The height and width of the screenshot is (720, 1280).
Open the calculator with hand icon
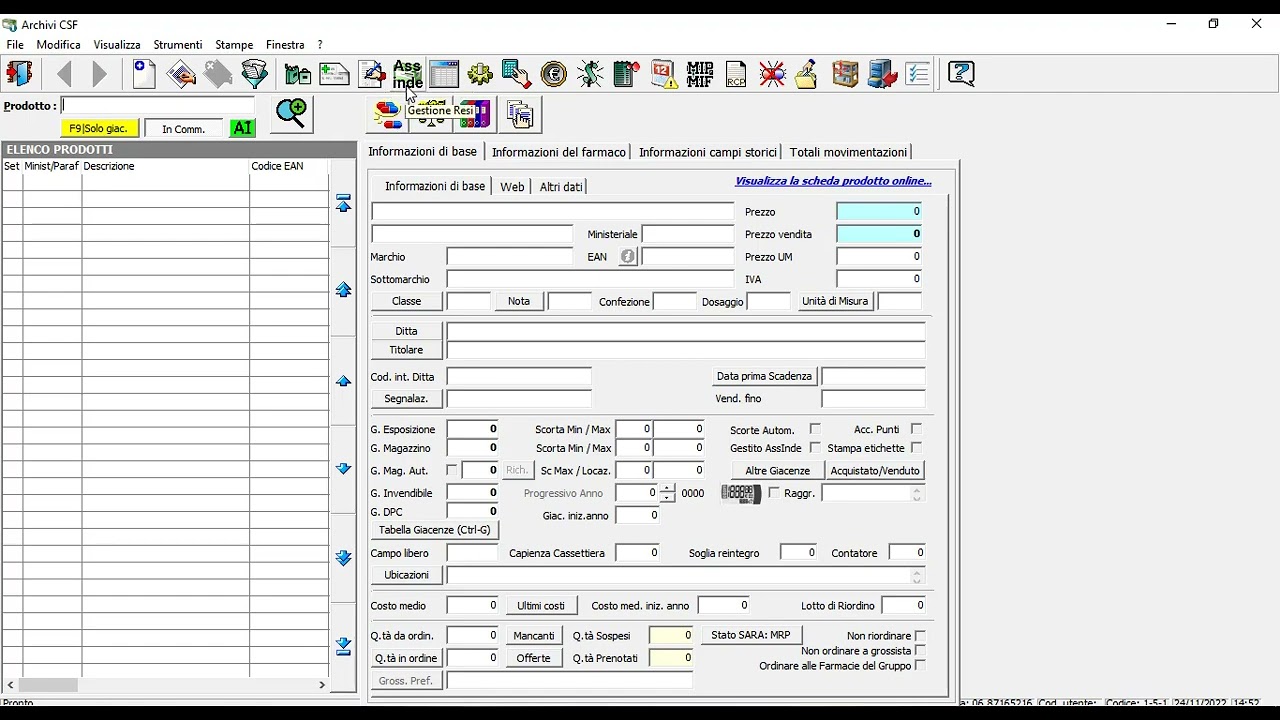516,74
